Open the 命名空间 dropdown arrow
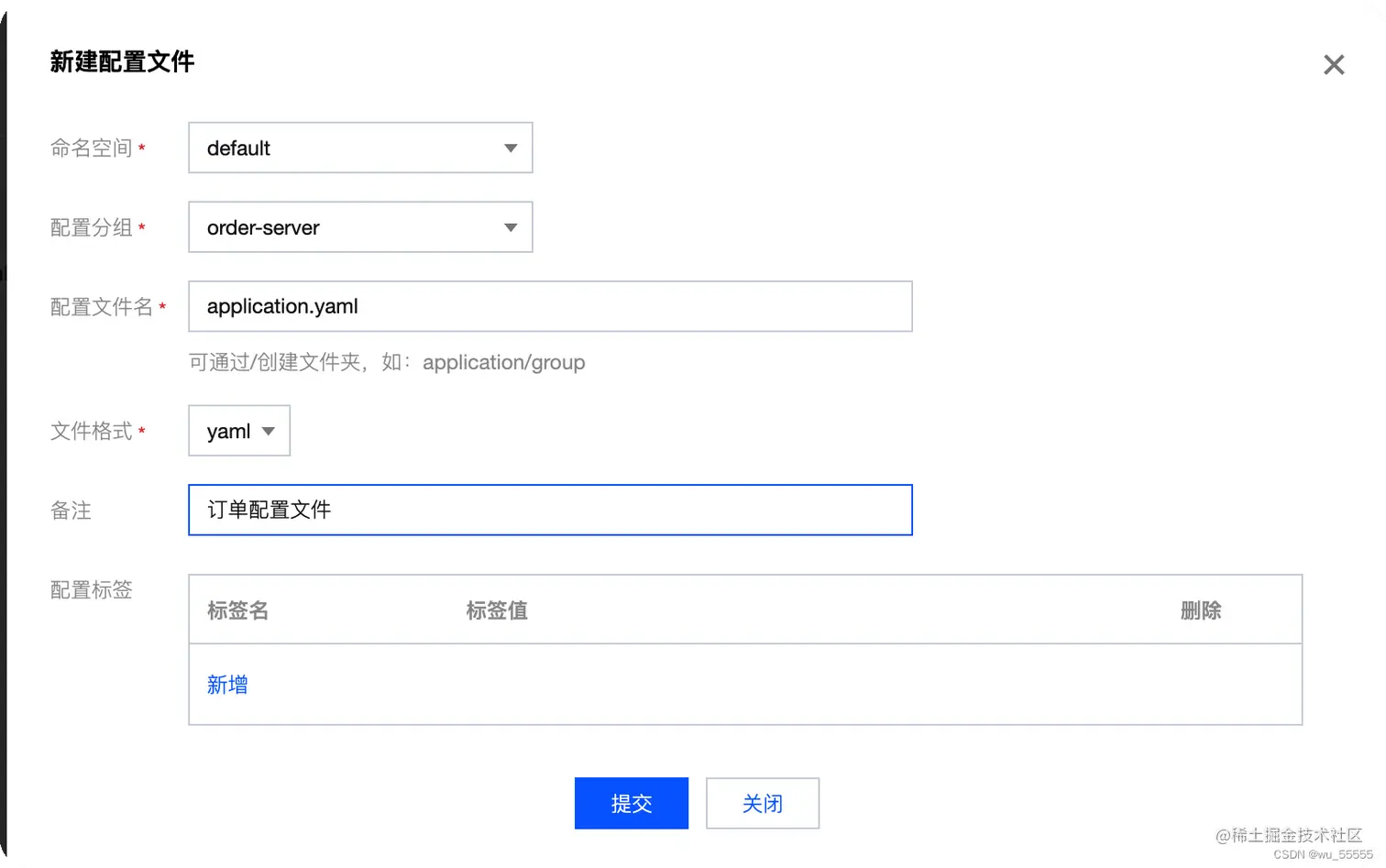 click(x=511, y=148)
